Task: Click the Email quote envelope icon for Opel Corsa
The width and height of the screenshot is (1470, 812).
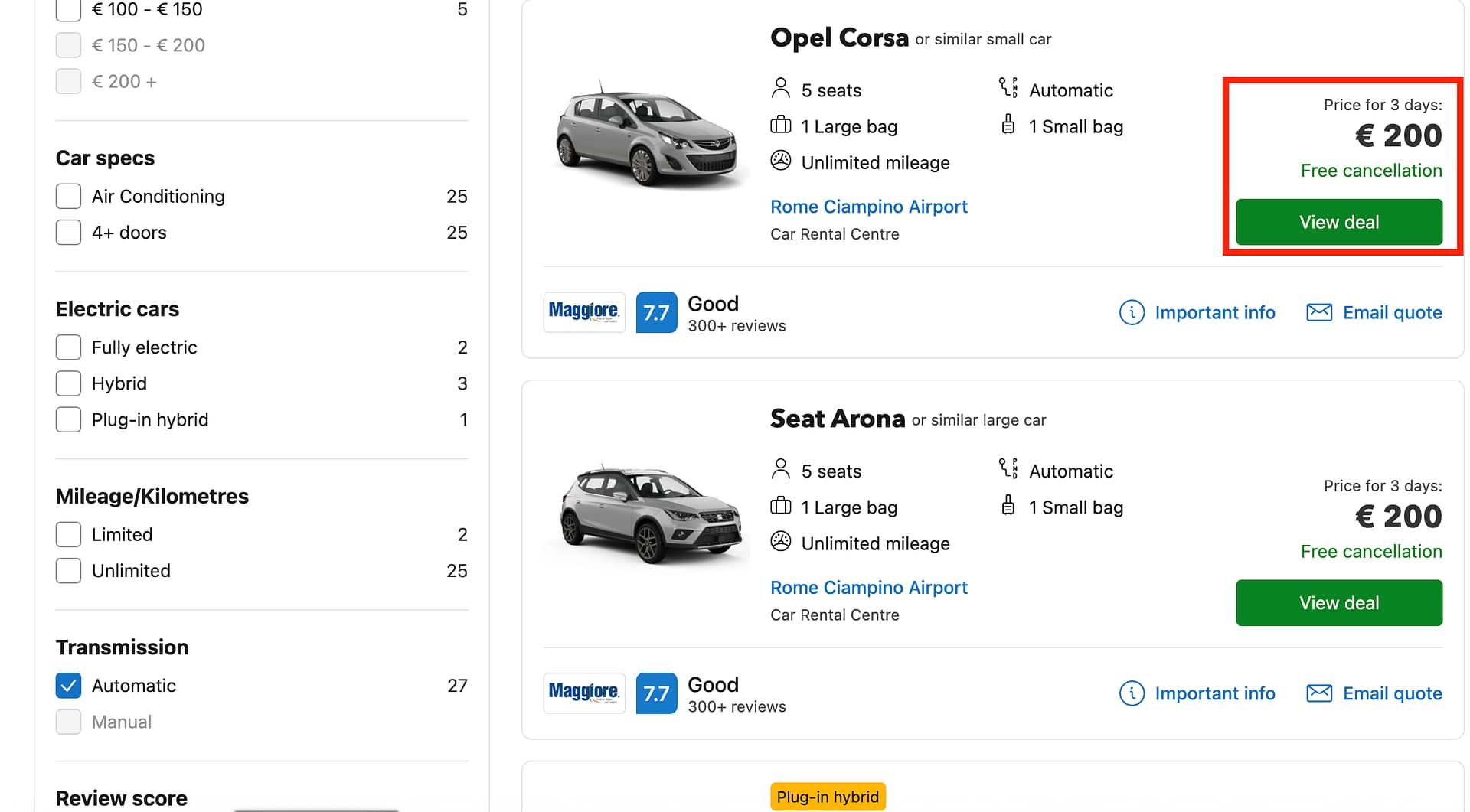Action: [1318, 312]
